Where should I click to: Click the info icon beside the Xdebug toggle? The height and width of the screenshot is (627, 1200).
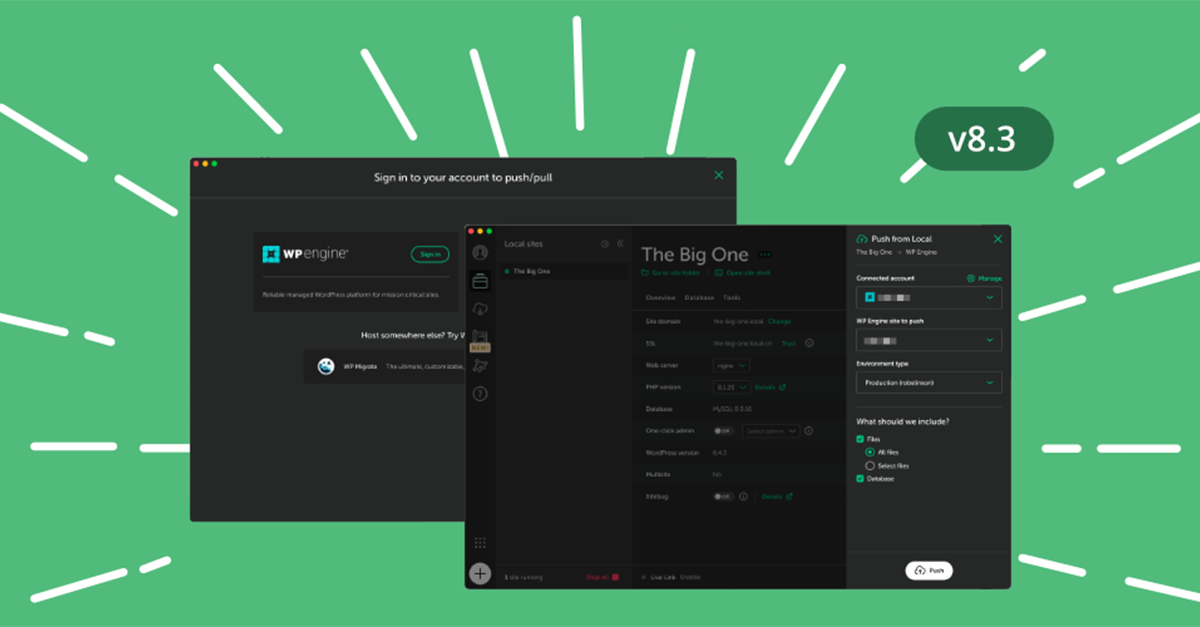[744, 496]
